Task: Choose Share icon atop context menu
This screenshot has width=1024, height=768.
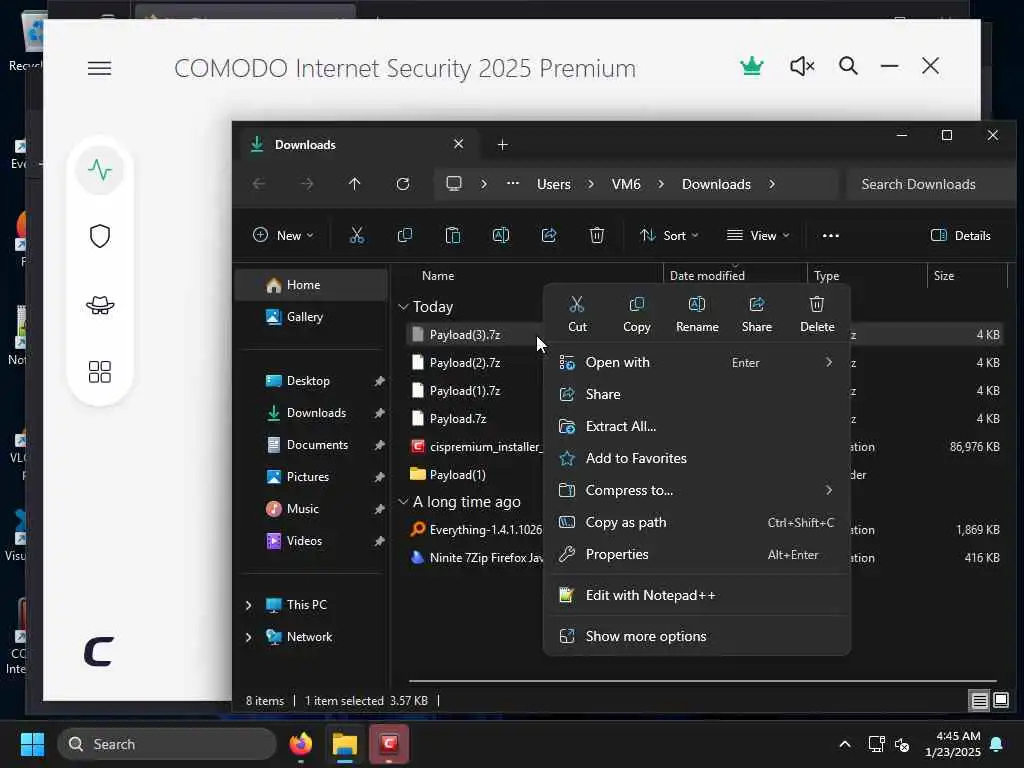Action: tap(757, 314)
